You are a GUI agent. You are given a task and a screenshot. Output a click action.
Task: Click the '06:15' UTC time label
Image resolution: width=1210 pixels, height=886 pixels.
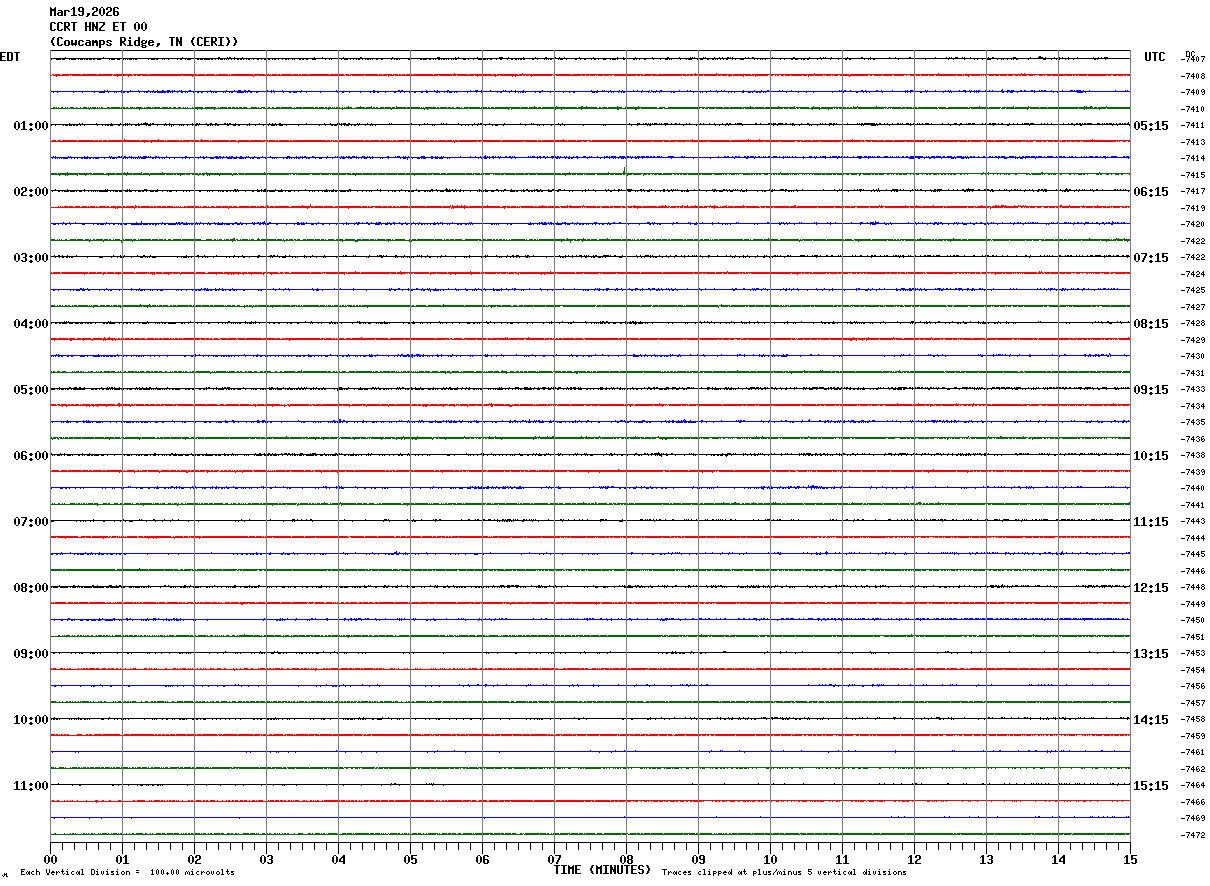pos(1151,192)
